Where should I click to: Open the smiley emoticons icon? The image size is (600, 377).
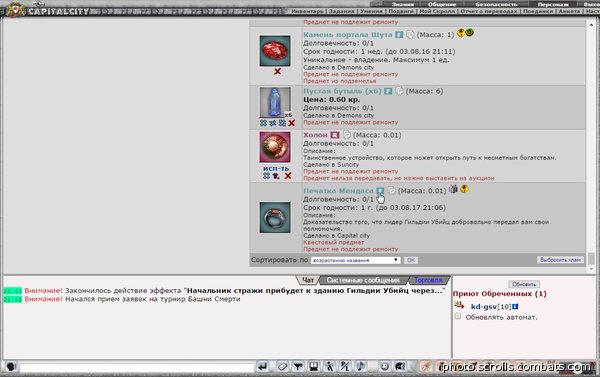click(384, 367)
